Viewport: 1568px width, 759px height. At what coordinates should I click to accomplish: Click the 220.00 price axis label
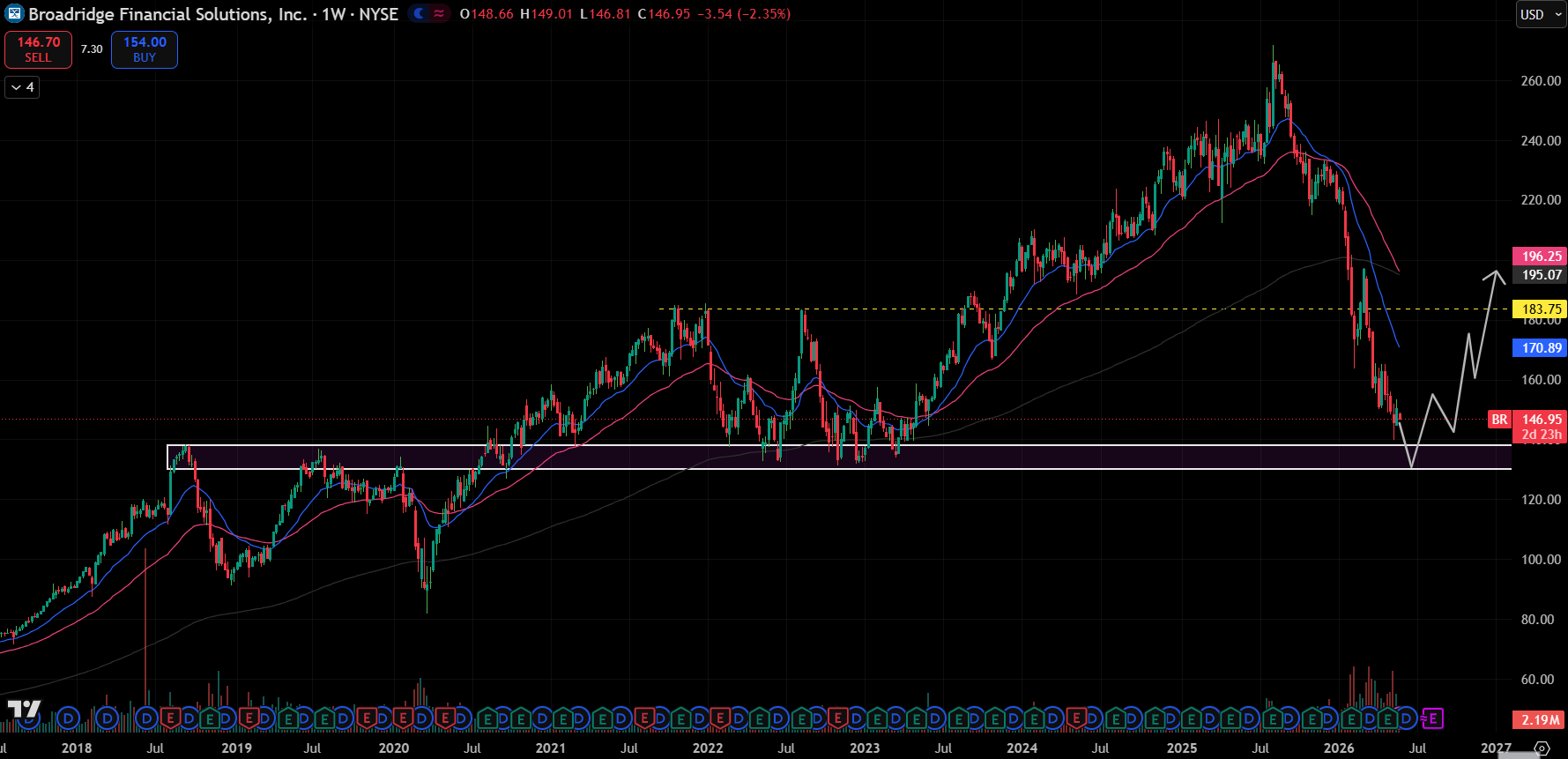[x=1541, y=200]
